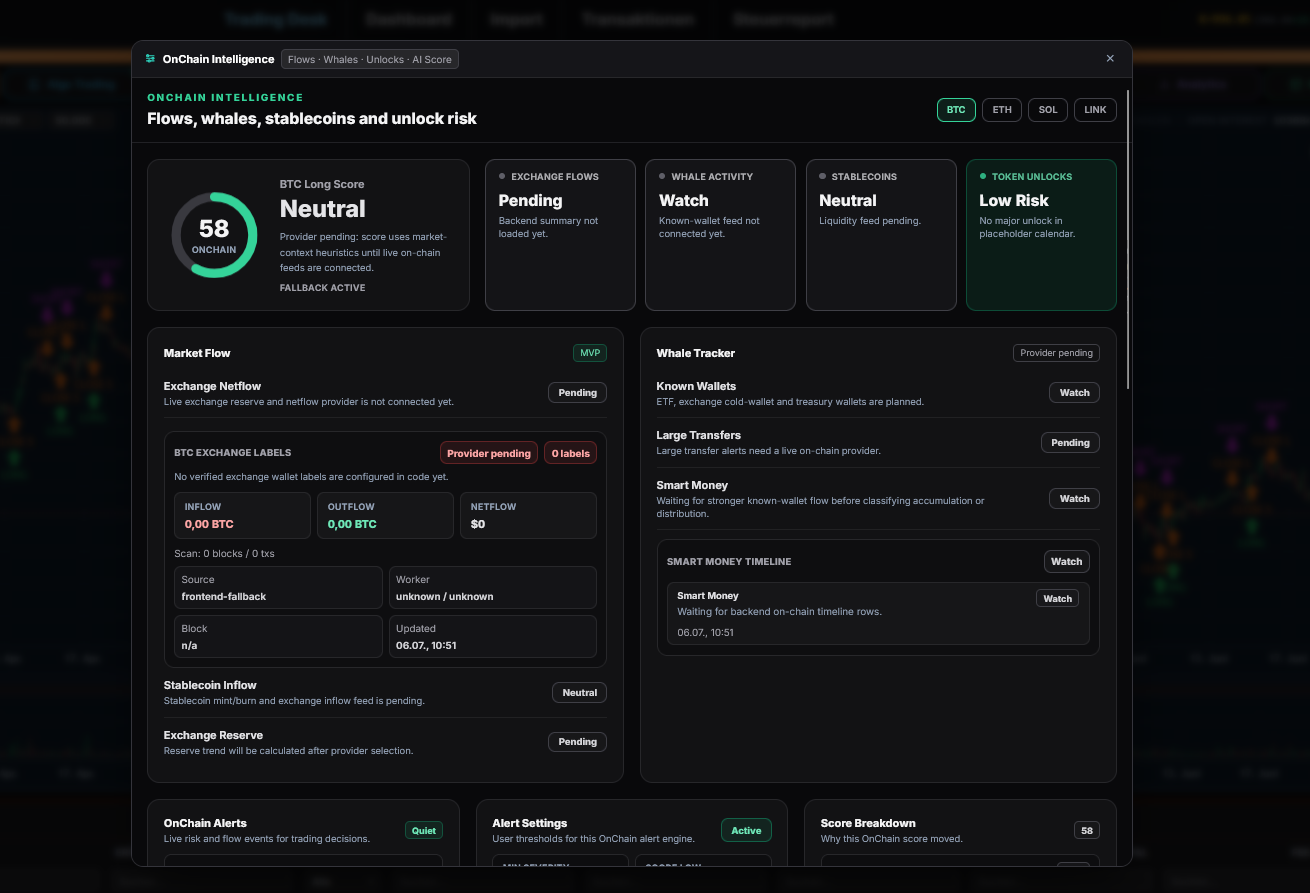The height and width of the screenshot is (893, 1310).
Task: Click the Block n/a cell
Action: pyautogui.click(x=278, y=637)
